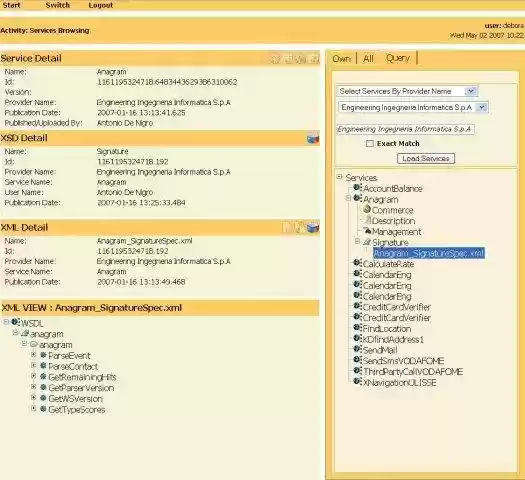Click the database icon in XSD Detail header

313,138
